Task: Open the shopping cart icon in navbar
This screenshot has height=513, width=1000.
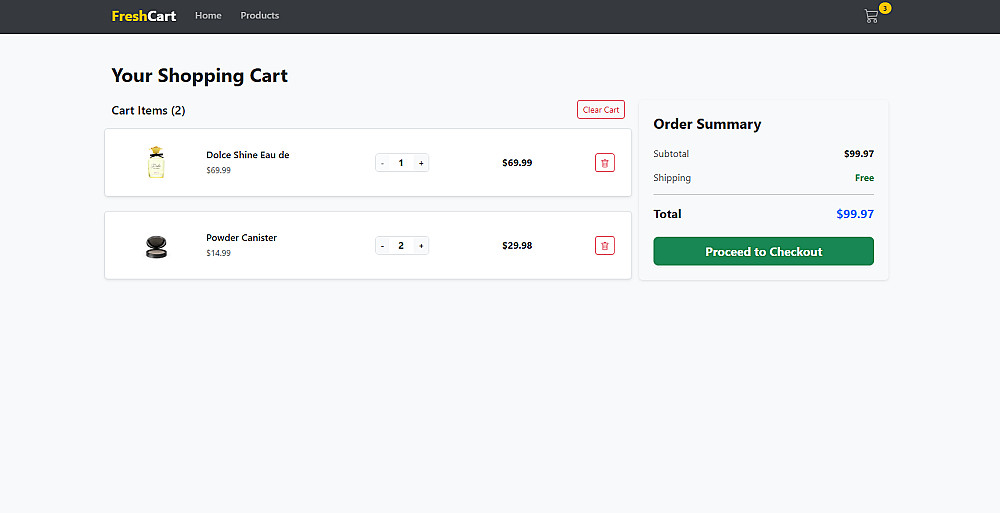Action: (x=871, y=16)
